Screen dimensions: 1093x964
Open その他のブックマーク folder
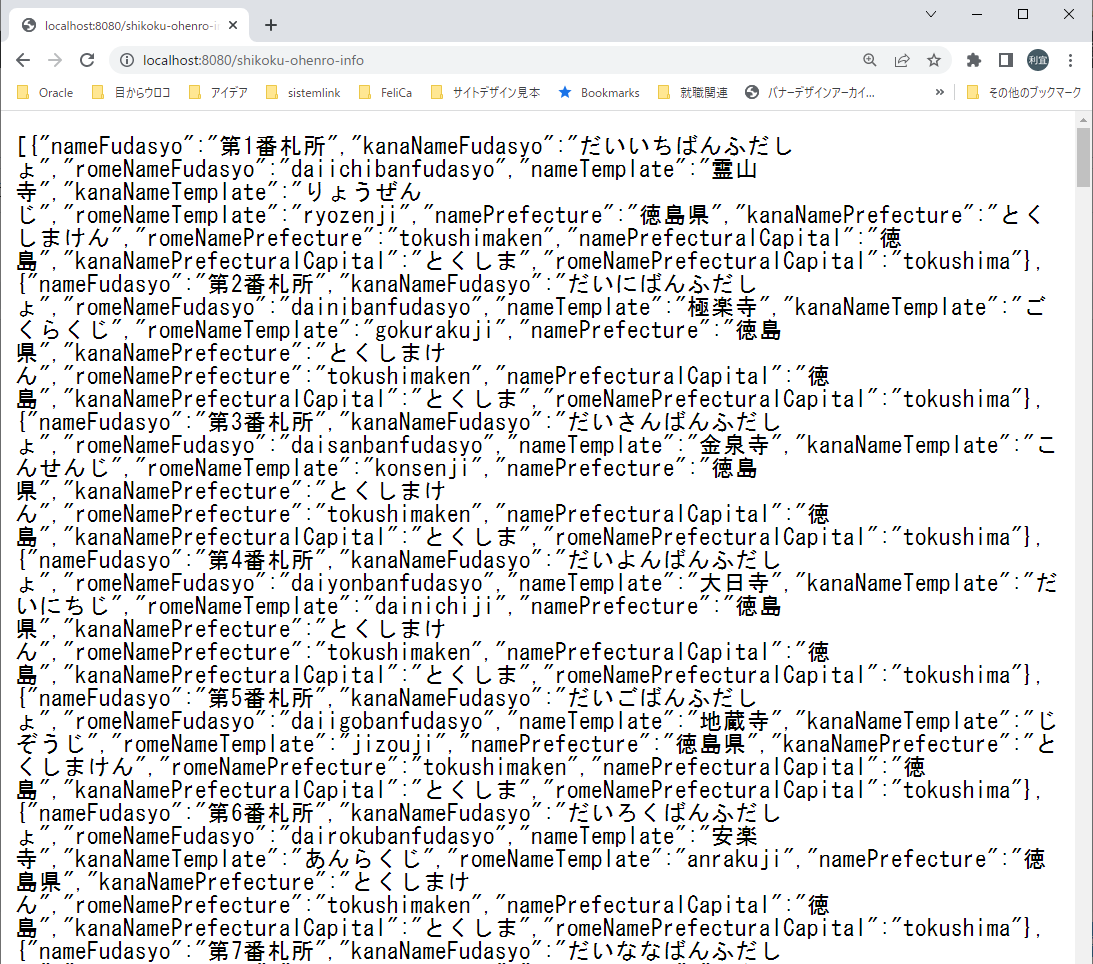click(x=1022, y=92)
